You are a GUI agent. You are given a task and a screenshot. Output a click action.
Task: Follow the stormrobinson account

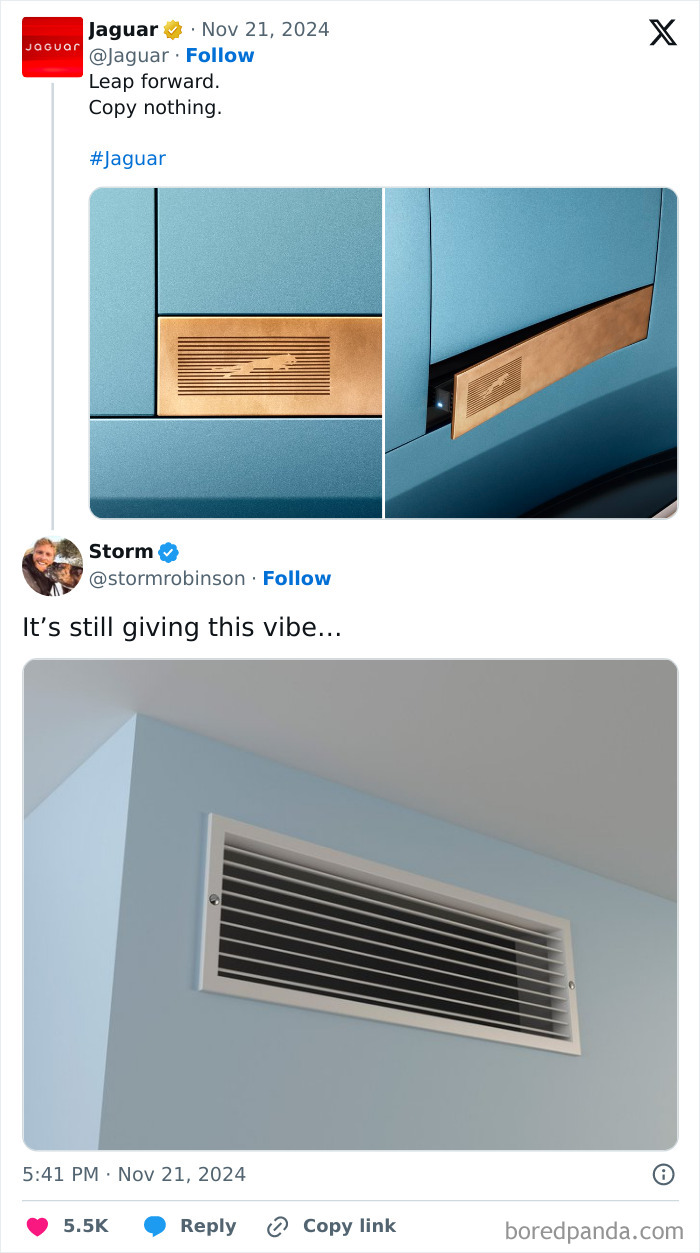[x=297, y=578]
